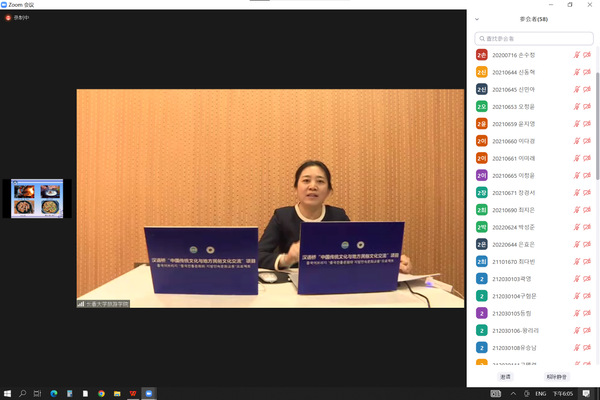Click muted microphone icon for 20200716 participant

575,55
